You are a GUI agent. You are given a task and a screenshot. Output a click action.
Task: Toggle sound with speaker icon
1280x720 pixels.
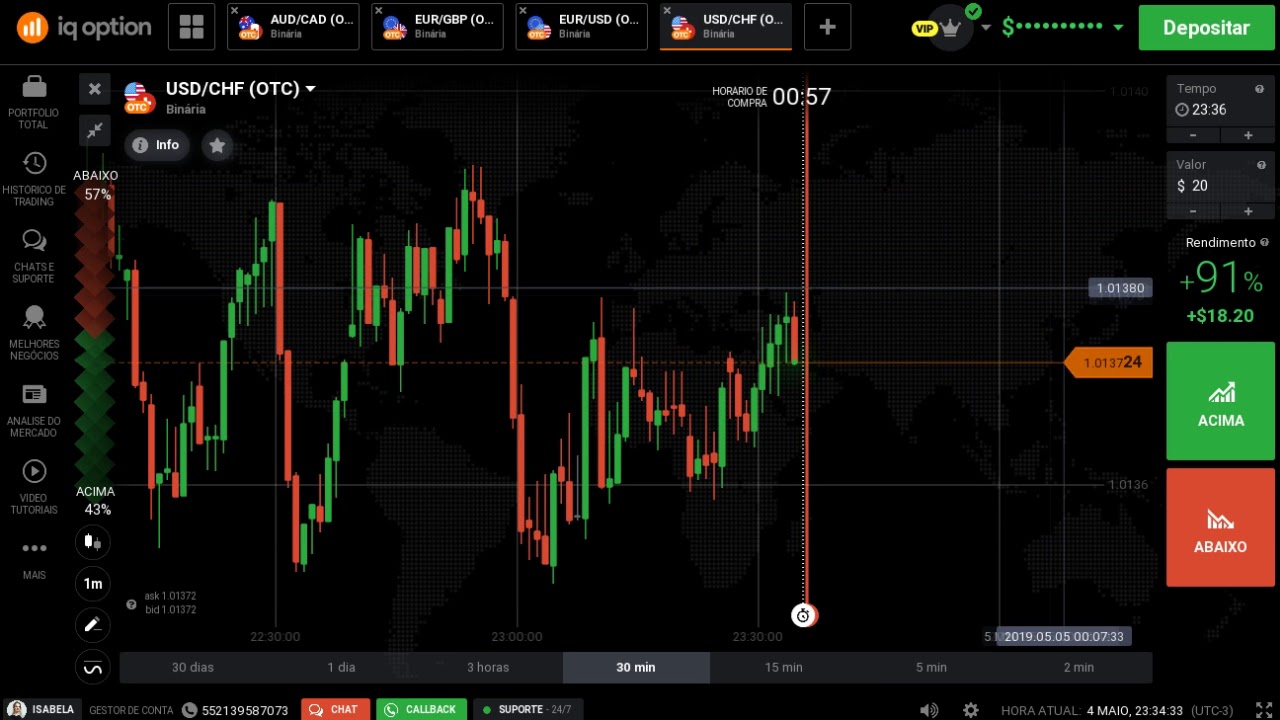pos(929,710)
